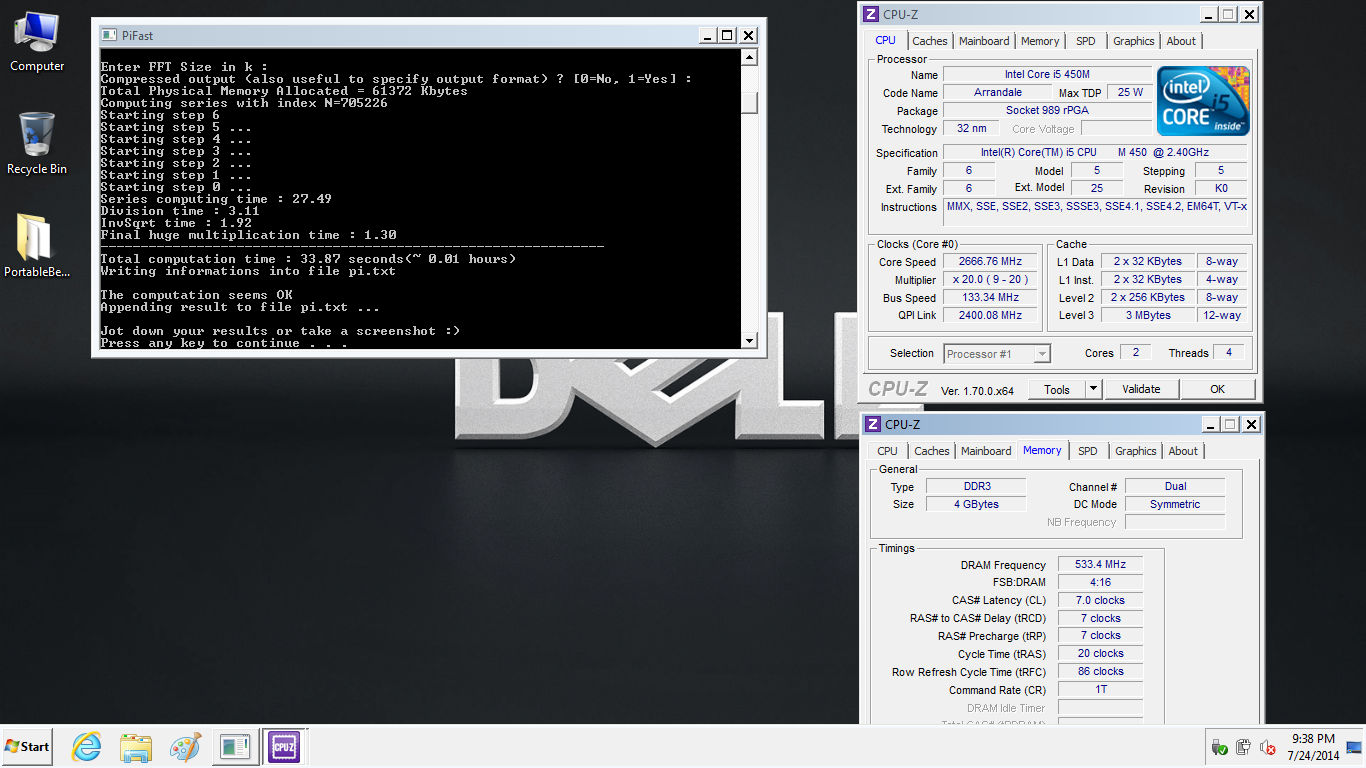Image resolution: width=1366 pixels, height=768 pixels.
Task: Select CPU tab in lower CPU-Z window
Action: pos(888,451)
